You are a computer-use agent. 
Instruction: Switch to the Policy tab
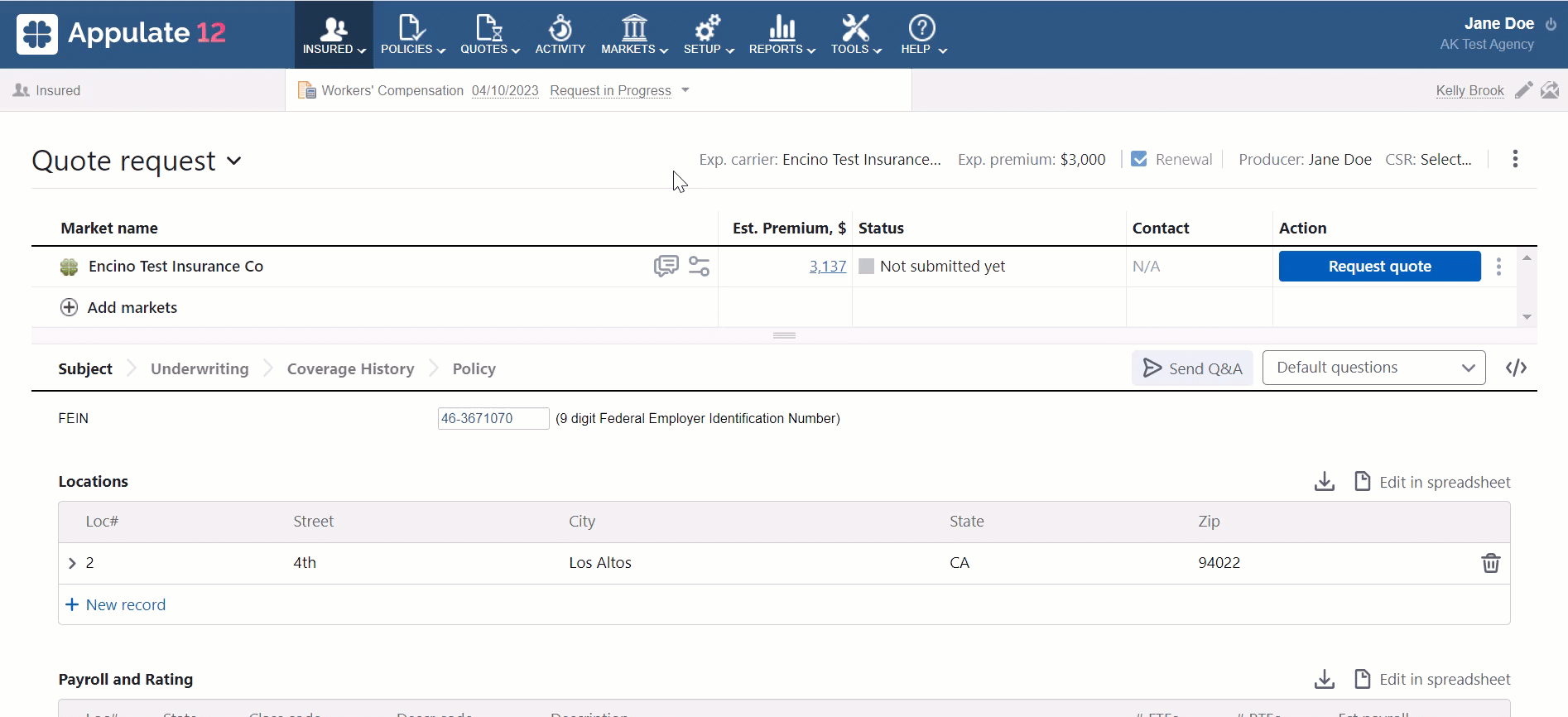pos(474,369)
